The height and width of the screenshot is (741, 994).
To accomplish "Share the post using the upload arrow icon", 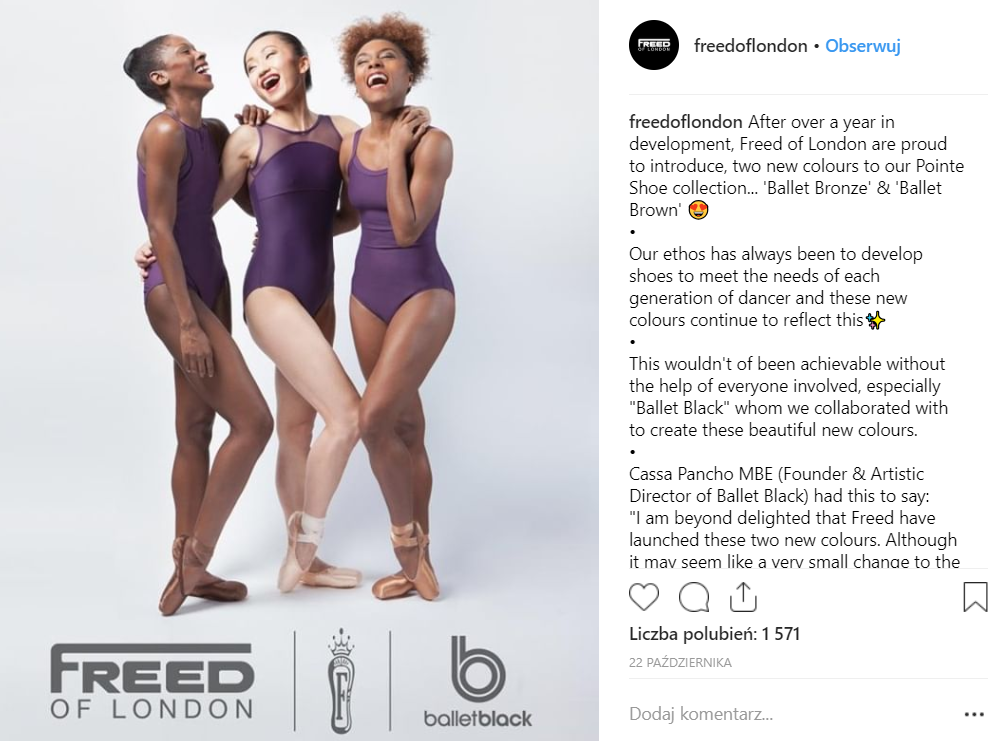I will click(743, 597).
